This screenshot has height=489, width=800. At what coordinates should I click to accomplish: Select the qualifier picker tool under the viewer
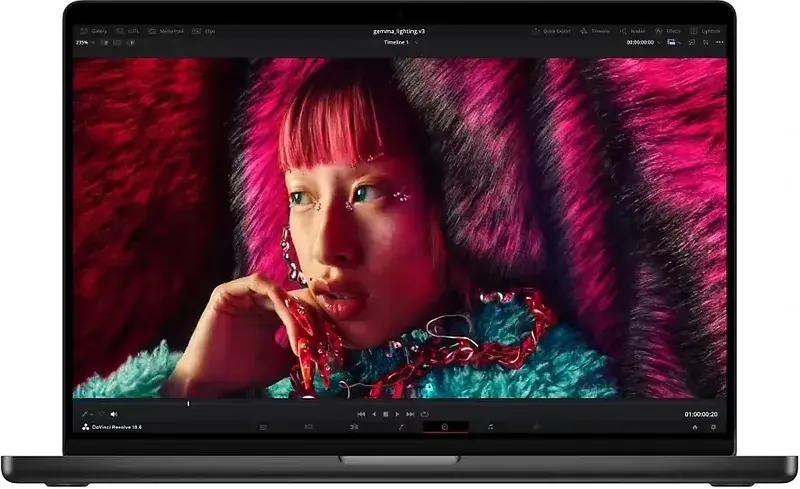click(84, 414)
